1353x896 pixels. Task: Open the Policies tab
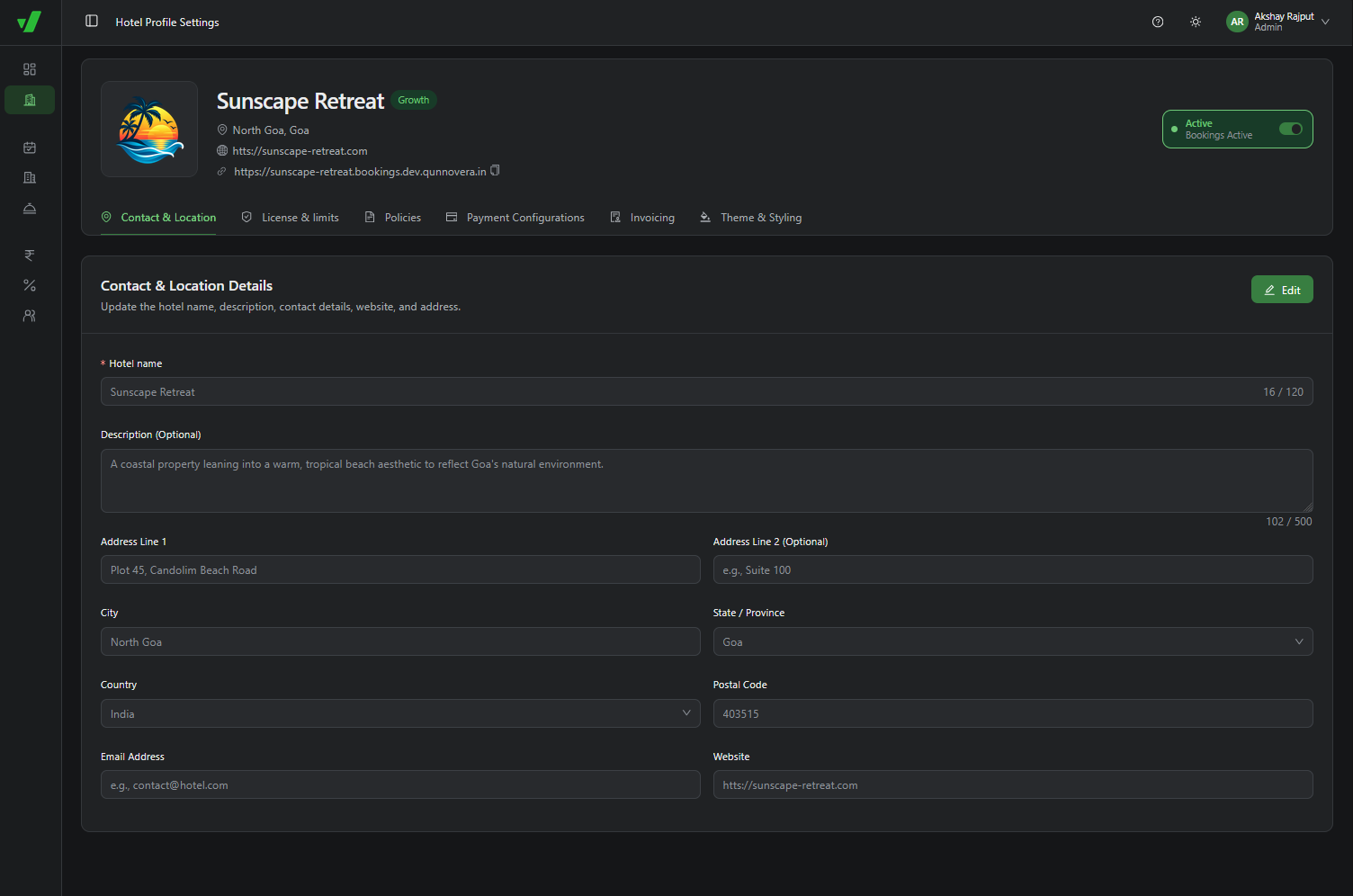point(393,218)
